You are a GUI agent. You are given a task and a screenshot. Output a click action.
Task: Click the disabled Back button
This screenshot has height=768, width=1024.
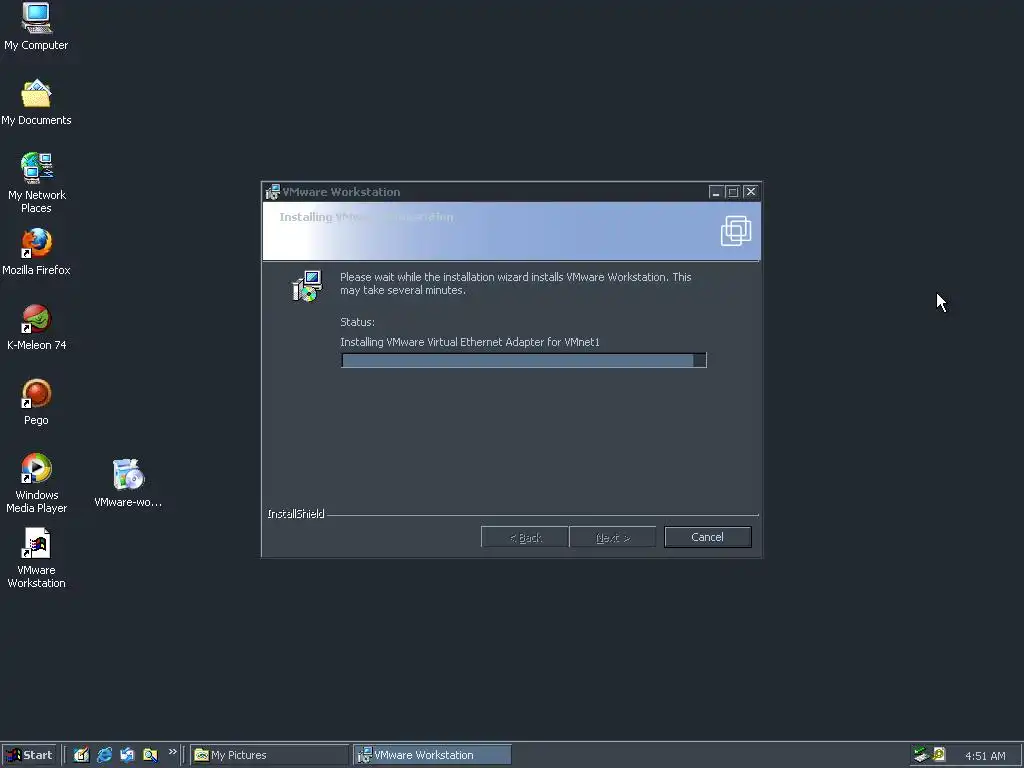pyautogui.click(x=525, y=537)
